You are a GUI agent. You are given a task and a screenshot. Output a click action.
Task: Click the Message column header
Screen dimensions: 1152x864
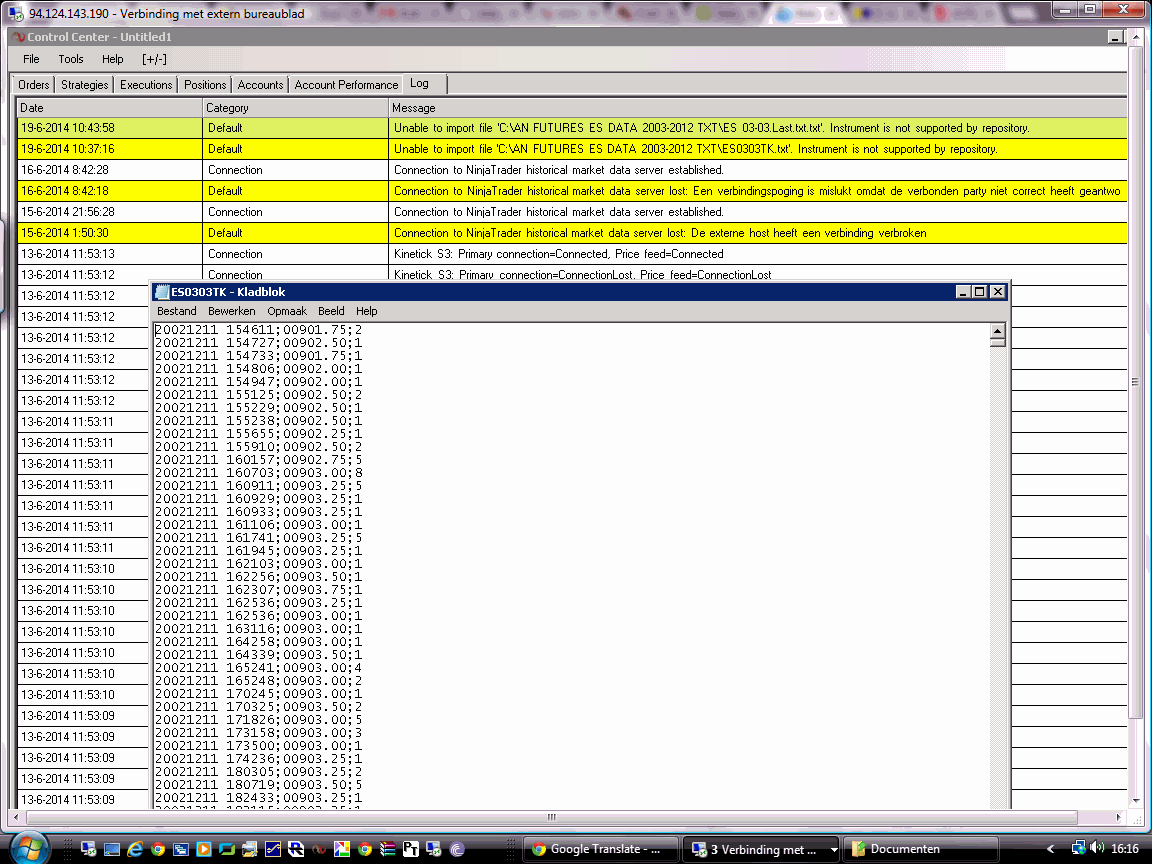tap(757, 108)
